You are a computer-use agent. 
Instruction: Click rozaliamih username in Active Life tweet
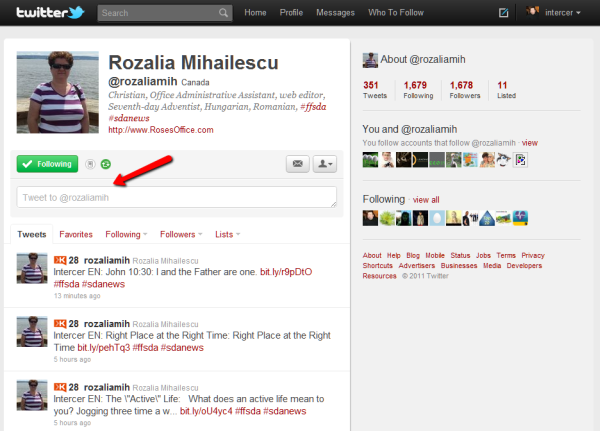pos(107,387)
